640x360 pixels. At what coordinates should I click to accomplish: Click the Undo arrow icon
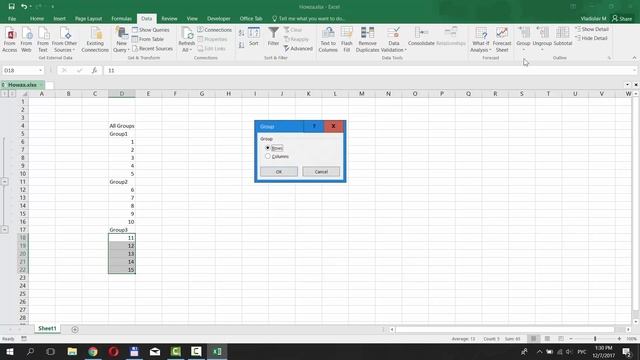click(24, 7)
